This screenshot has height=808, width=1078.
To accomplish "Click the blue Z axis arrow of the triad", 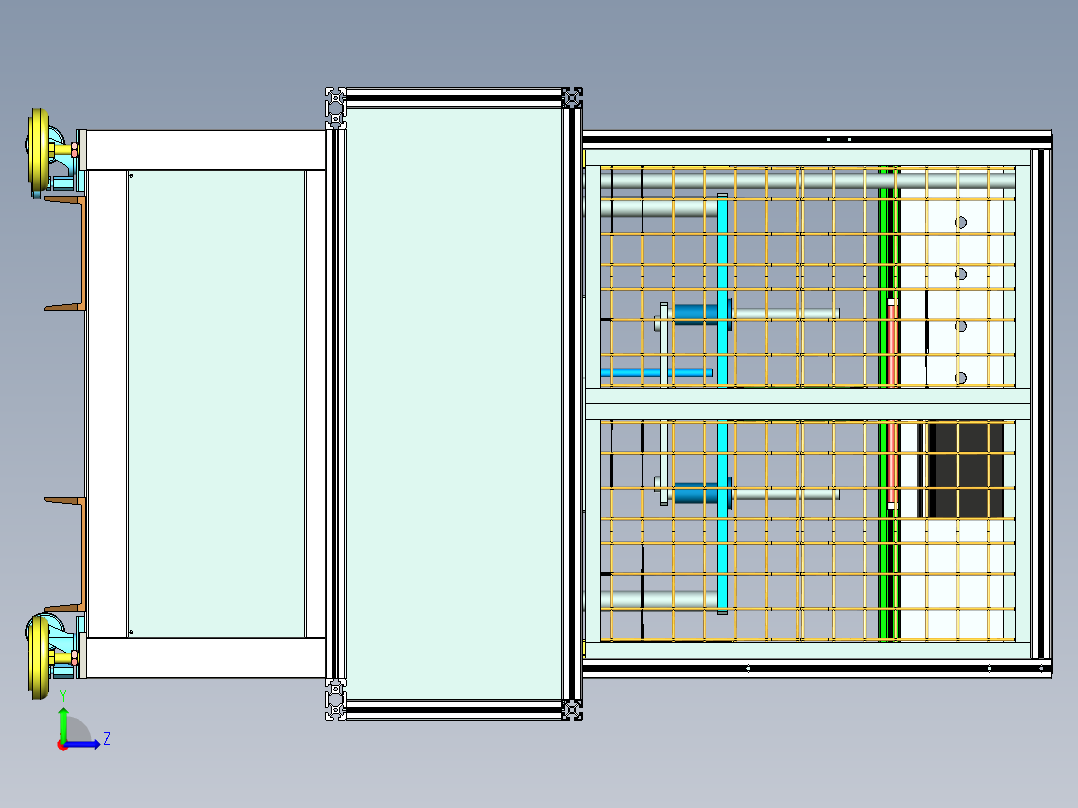I will pyautogui.click(x=84, y=744).
